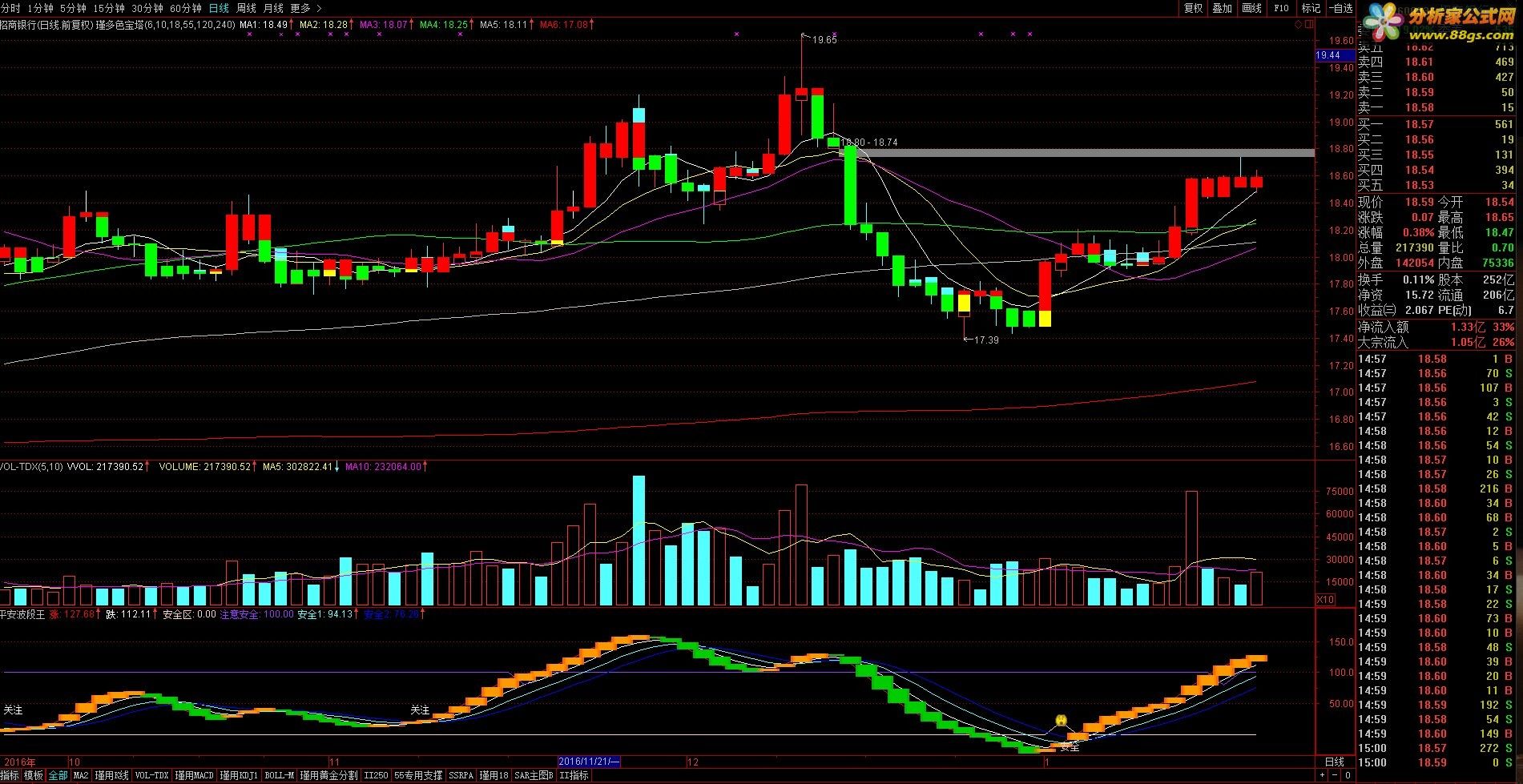The height and width of the screenshot is (784, 1523).
Task: Select the 日线 daily period tab
Action: 219,8
